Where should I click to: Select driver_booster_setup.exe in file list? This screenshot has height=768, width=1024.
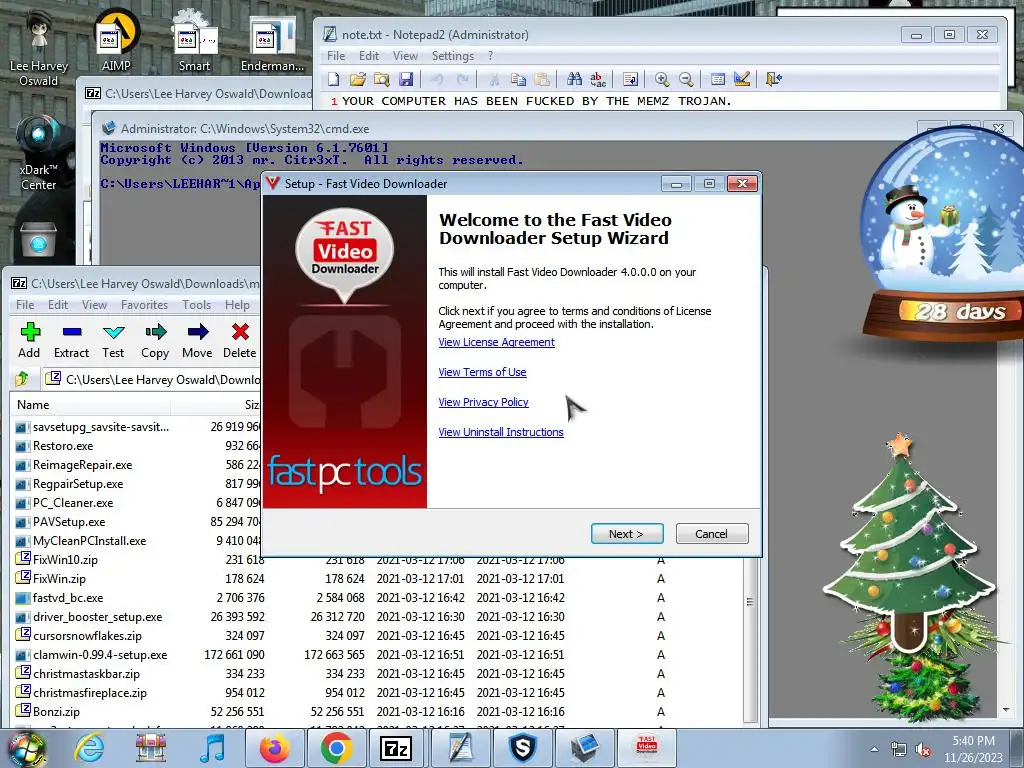pyautogui.click(x=97, y=616)
